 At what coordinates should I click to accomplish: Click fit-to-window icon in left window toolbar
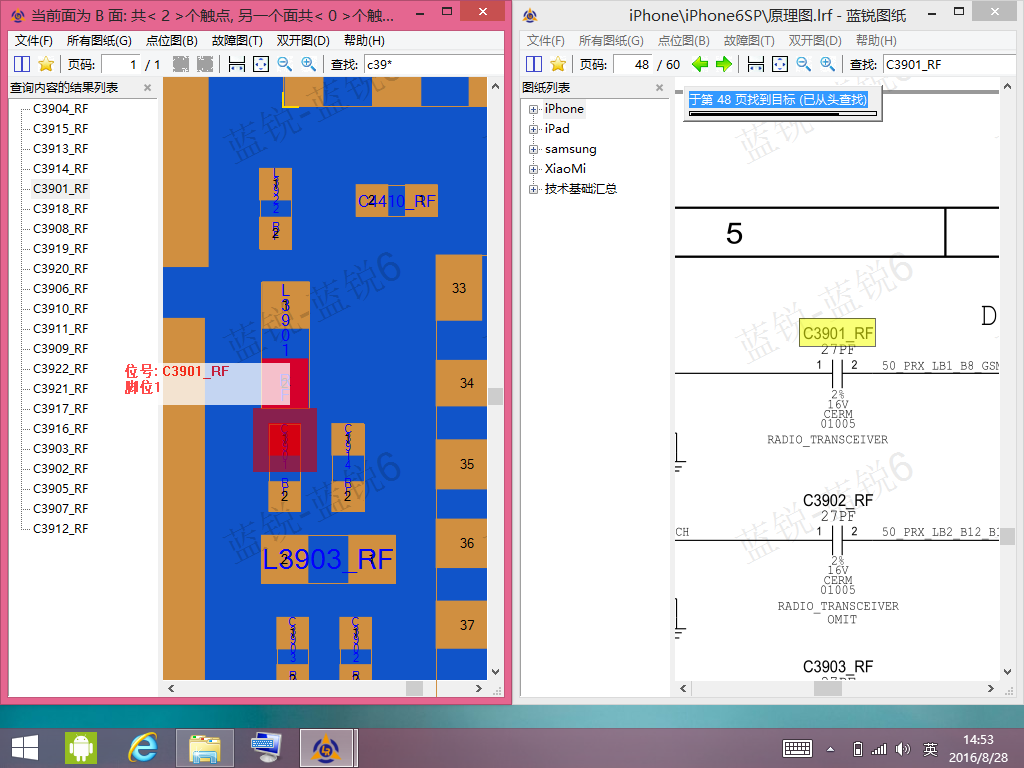point(261,64)
